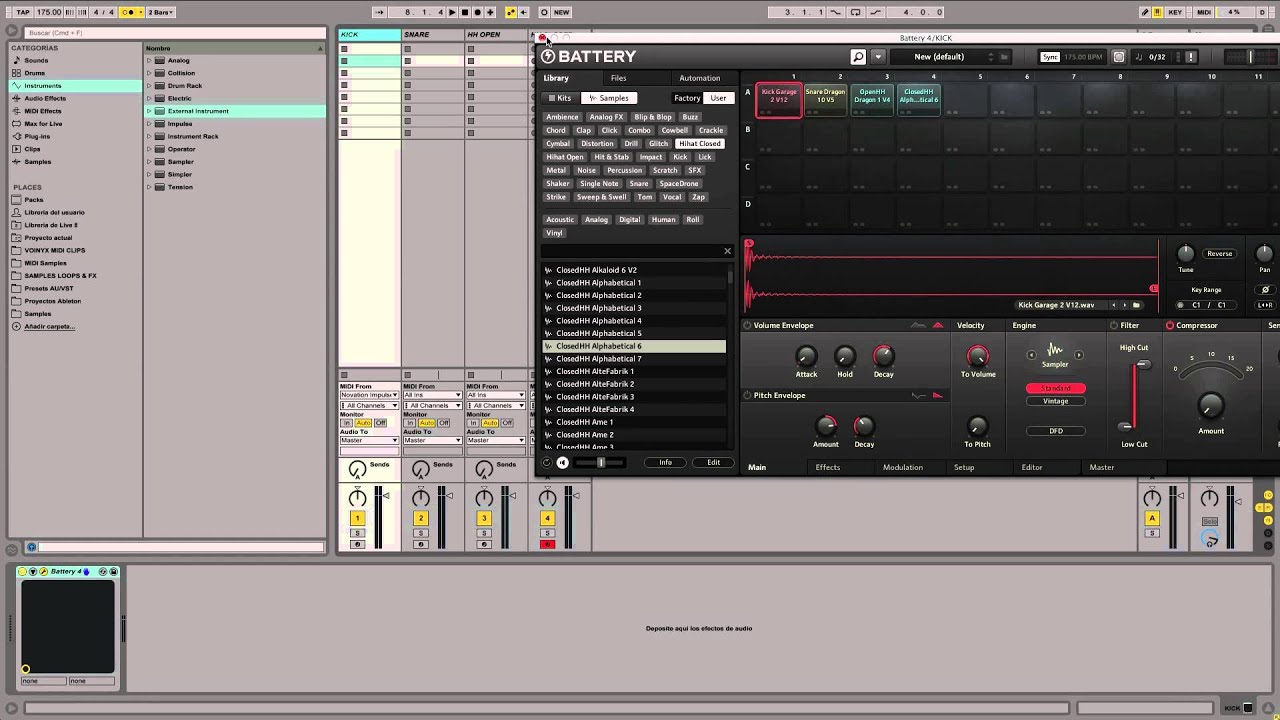Image resolution: width=1280 pixels, height=720 pixels.
Task: Select the Standard engine mode
Action: (x=1056, y=388)
